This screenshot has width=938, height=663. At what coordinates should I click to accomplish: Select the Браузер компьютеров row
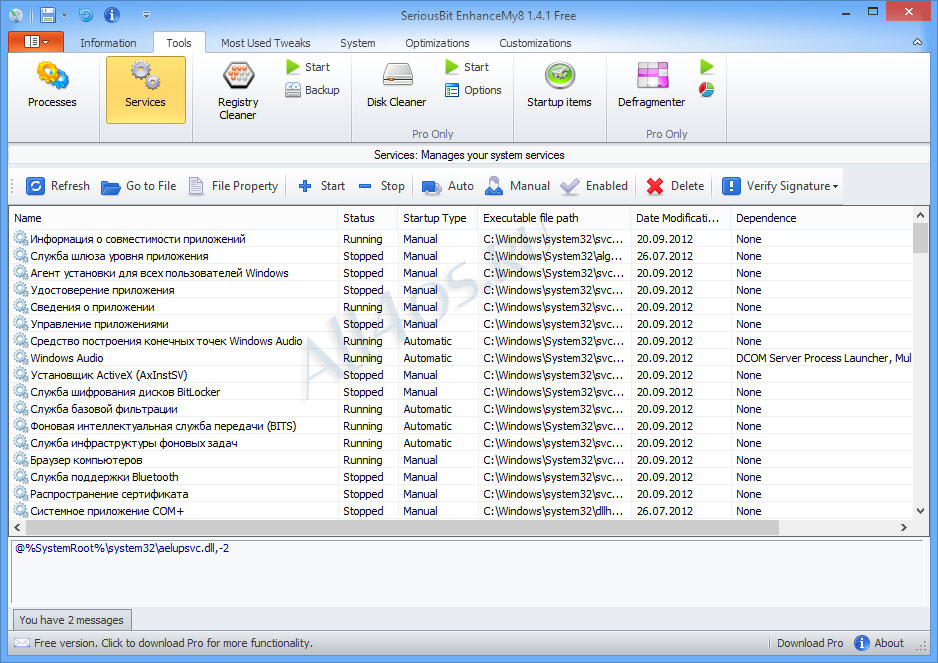462,460
